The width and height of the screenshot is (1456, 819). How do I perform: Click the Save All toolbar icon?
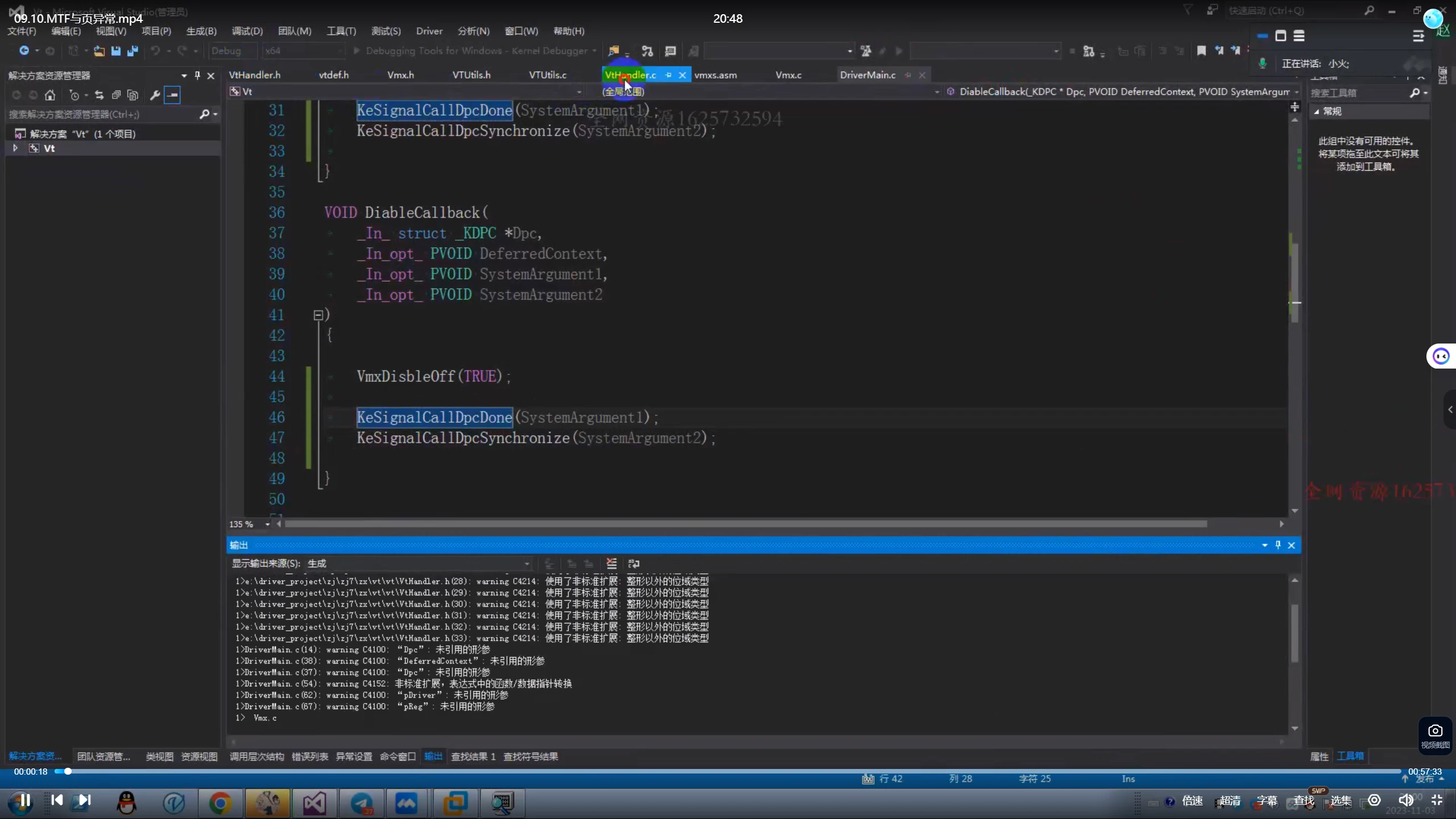tap(133, 51)
